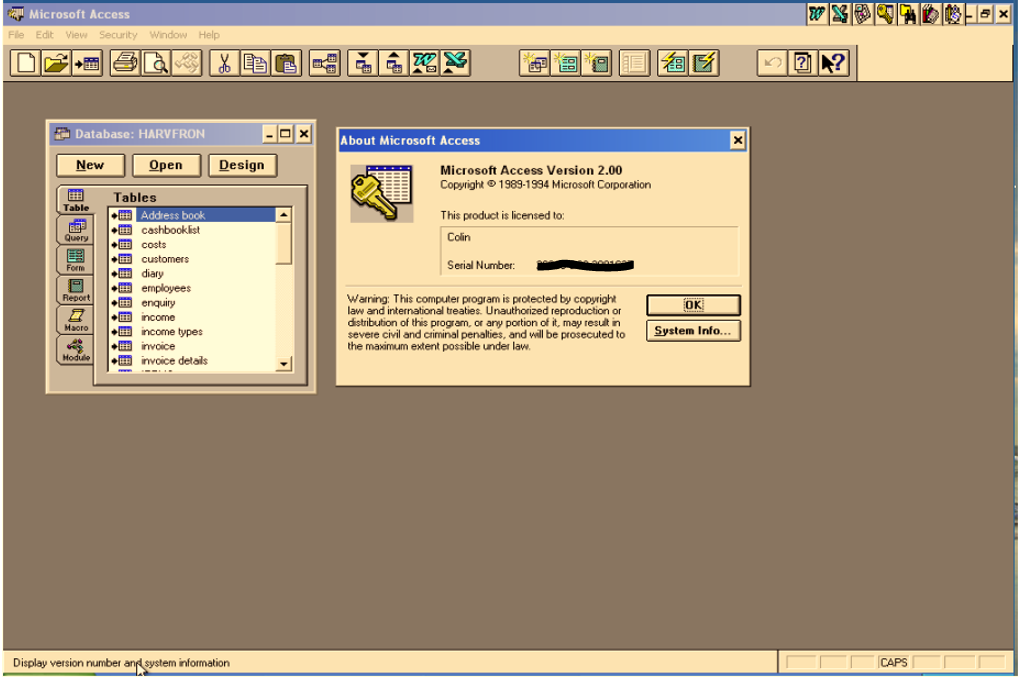Click the Print printer icon

point(125,63)
